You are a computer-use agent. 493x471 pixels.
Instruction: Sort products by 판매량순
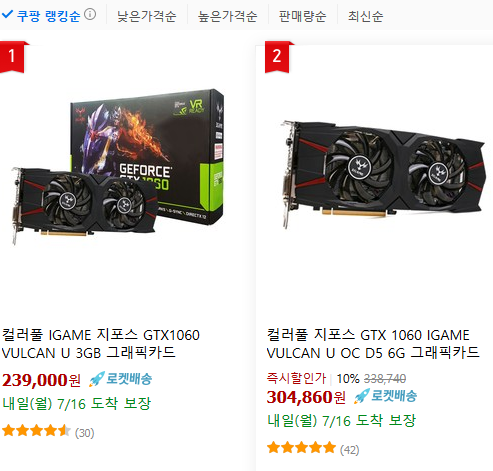tap(302, 16)
